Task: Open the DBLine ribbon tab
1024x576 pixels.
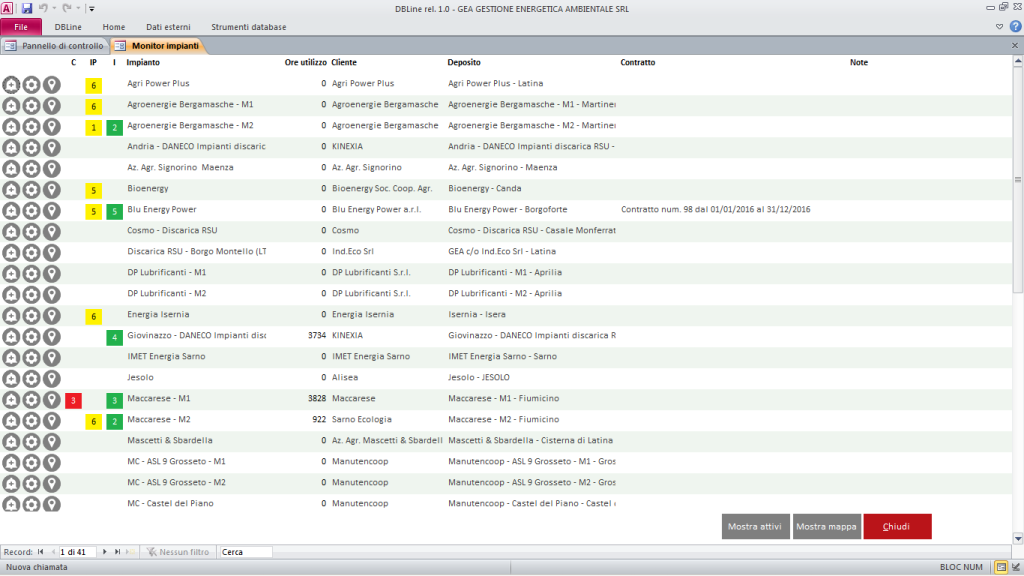Action: pyautogui.click(x=68, y=27)
